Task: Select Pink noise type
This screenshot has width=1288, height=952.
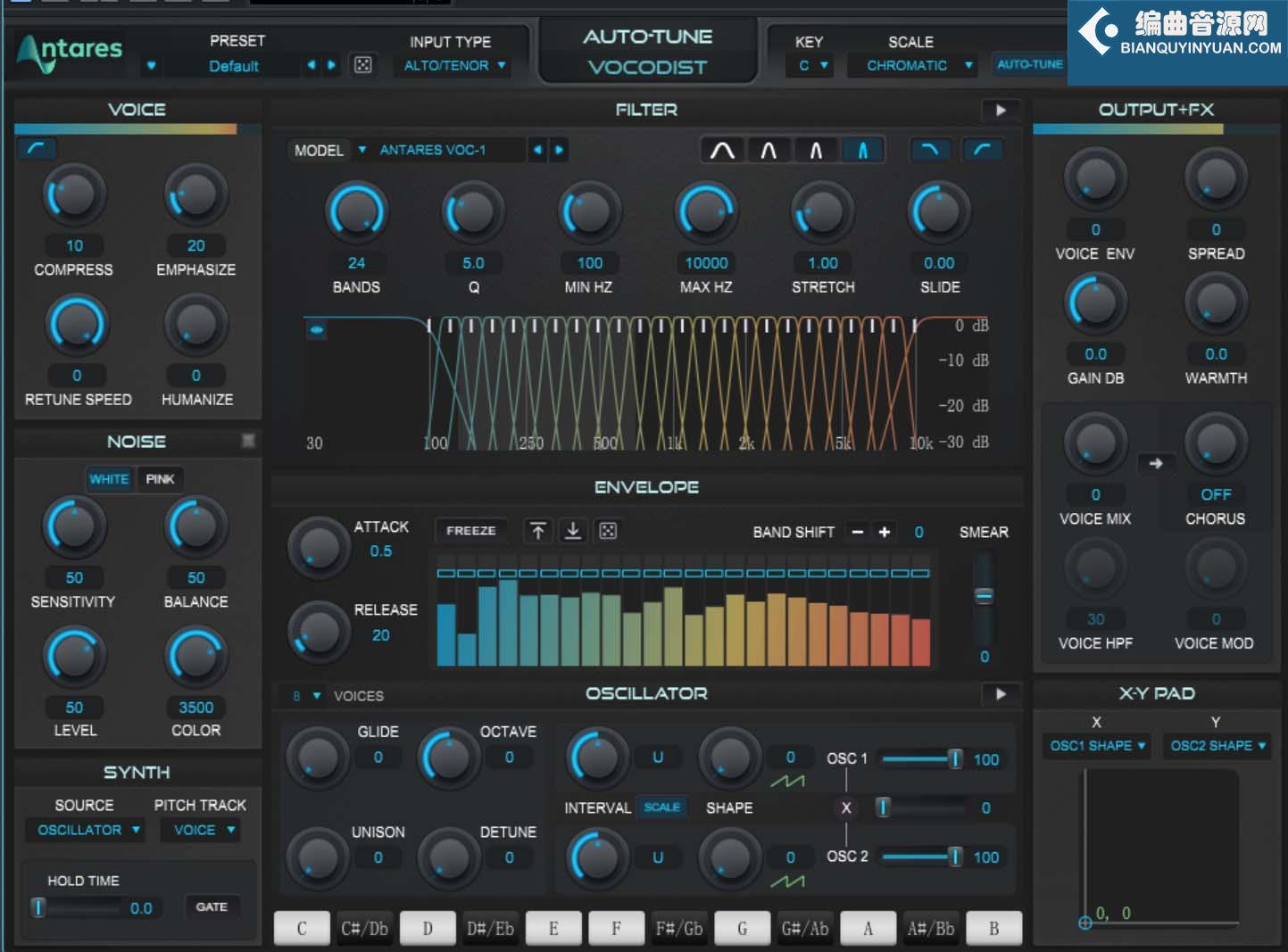Action: tap(160, 479)
